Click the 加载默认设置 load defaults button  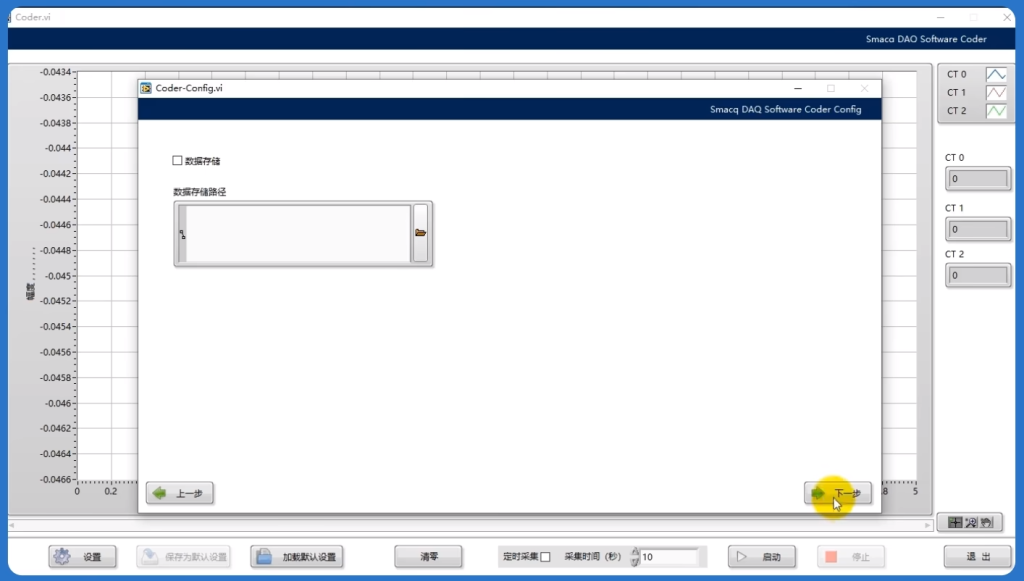click(x=297, y=557)
